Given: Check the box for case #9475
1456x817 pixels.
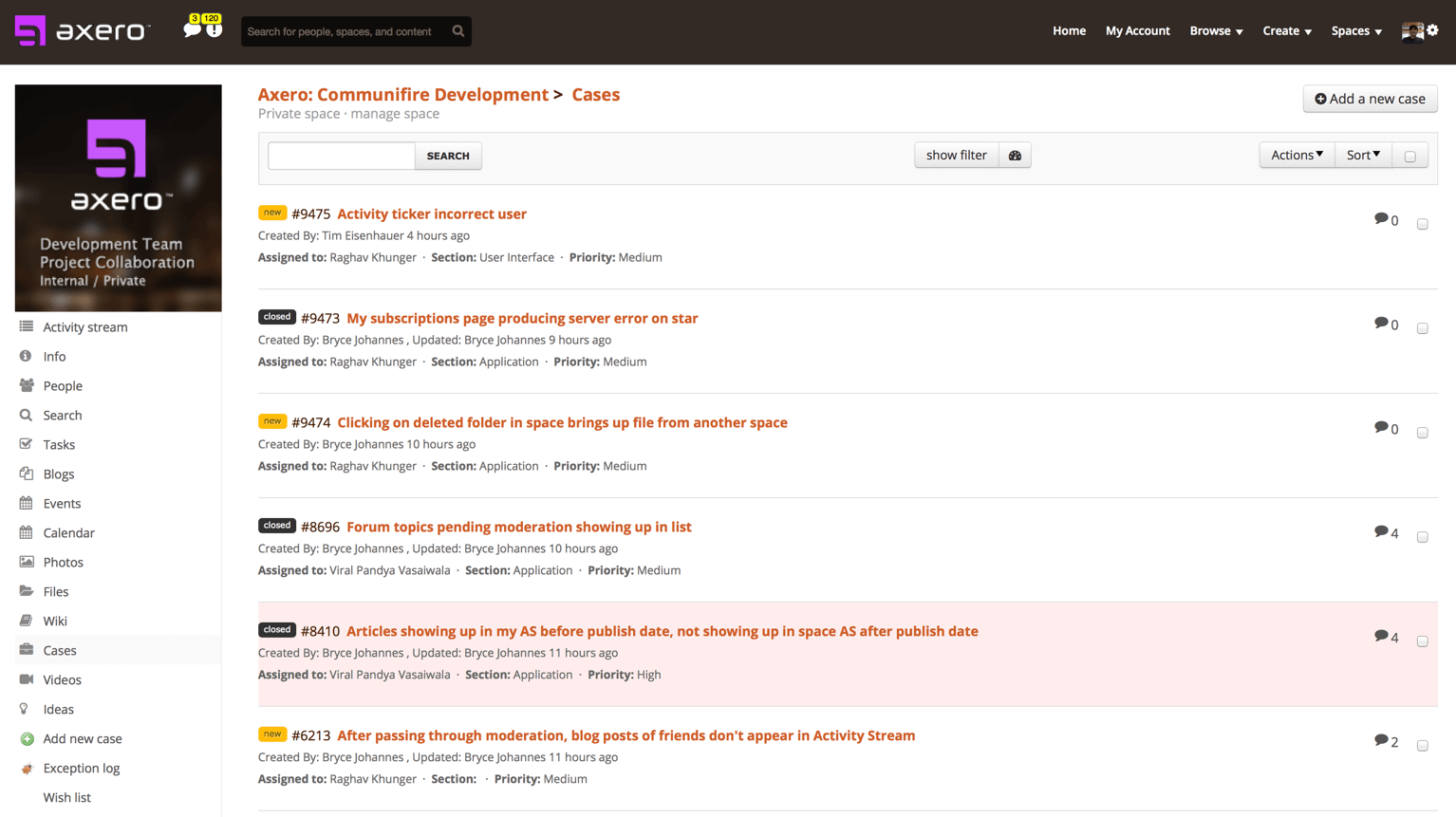Looking at the screenshot, I should pyautogui.click(x=1423, y=224).
